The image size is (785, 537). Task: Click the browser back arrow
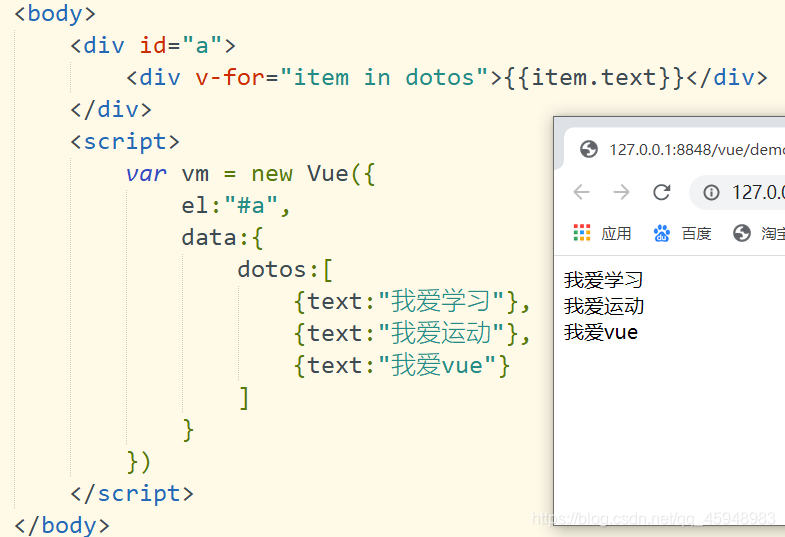click(x=581, y=192)
